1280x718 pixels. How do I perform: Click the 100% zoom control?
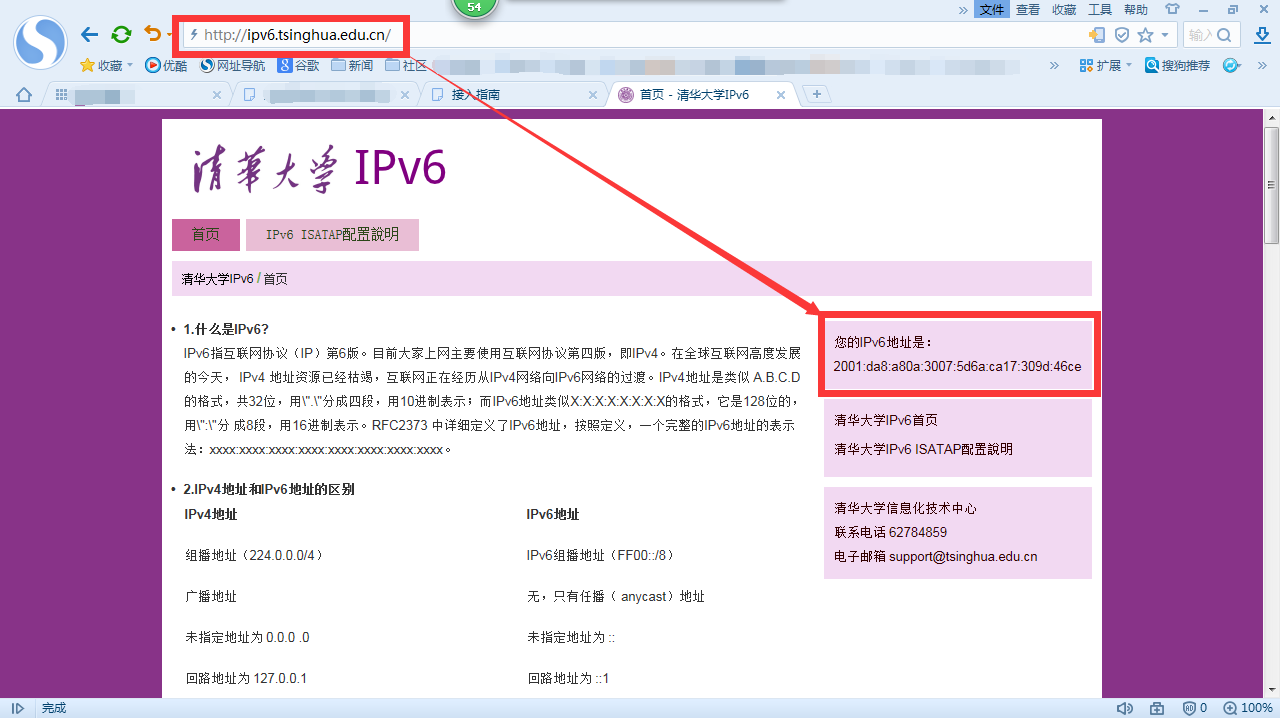click(x=1247, y=708)
